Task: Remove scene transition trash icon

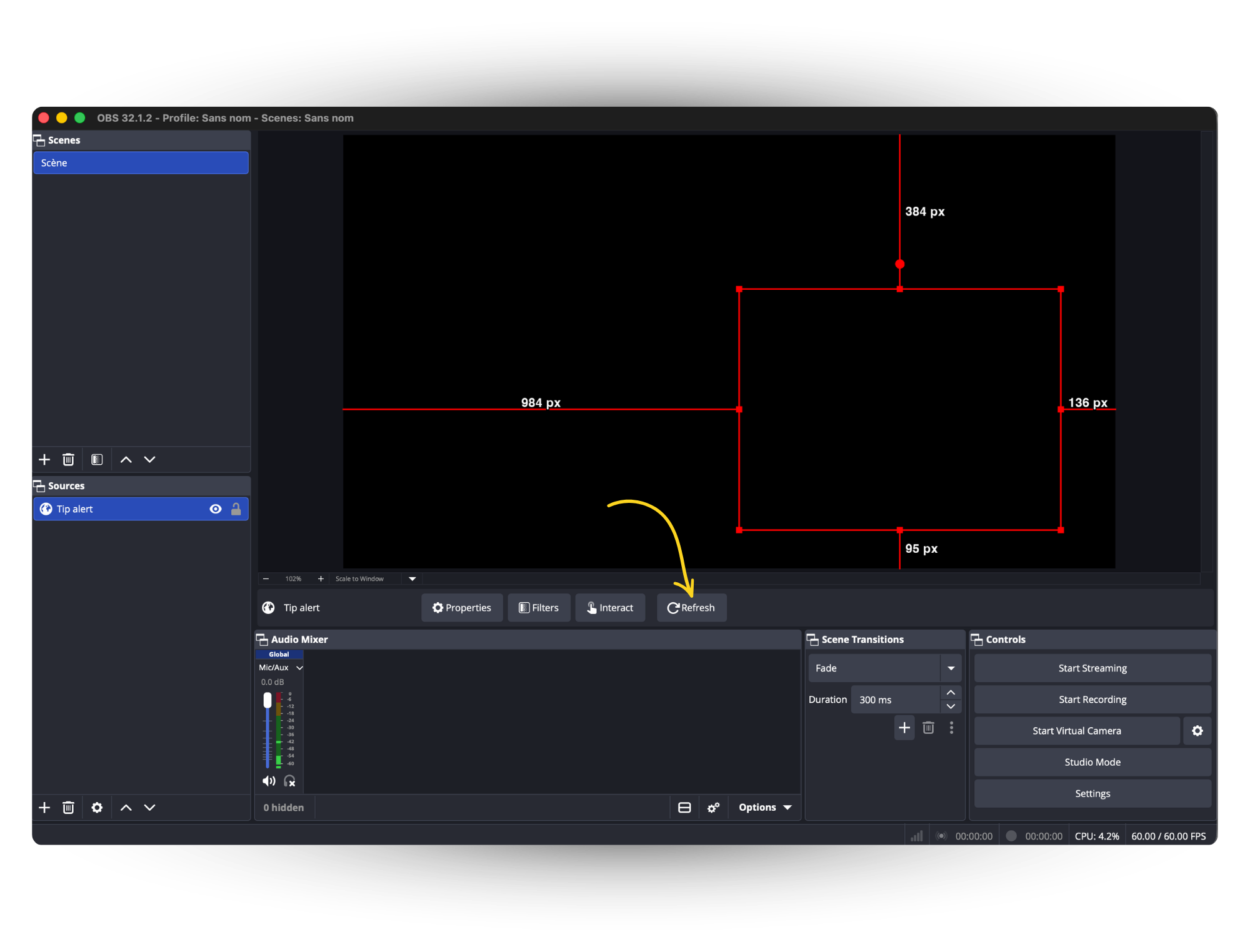Action: (928, 728)
